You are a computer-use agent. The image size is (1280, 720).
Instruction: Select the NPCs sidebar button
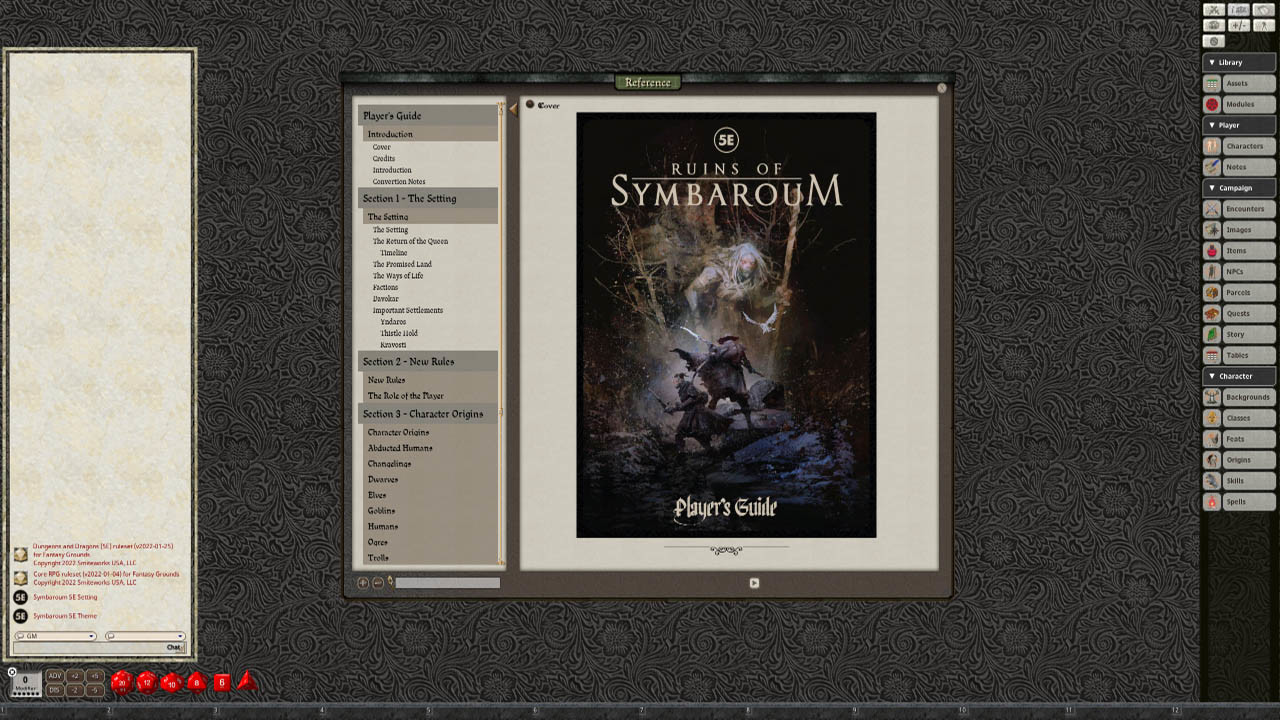point(1247,271)
